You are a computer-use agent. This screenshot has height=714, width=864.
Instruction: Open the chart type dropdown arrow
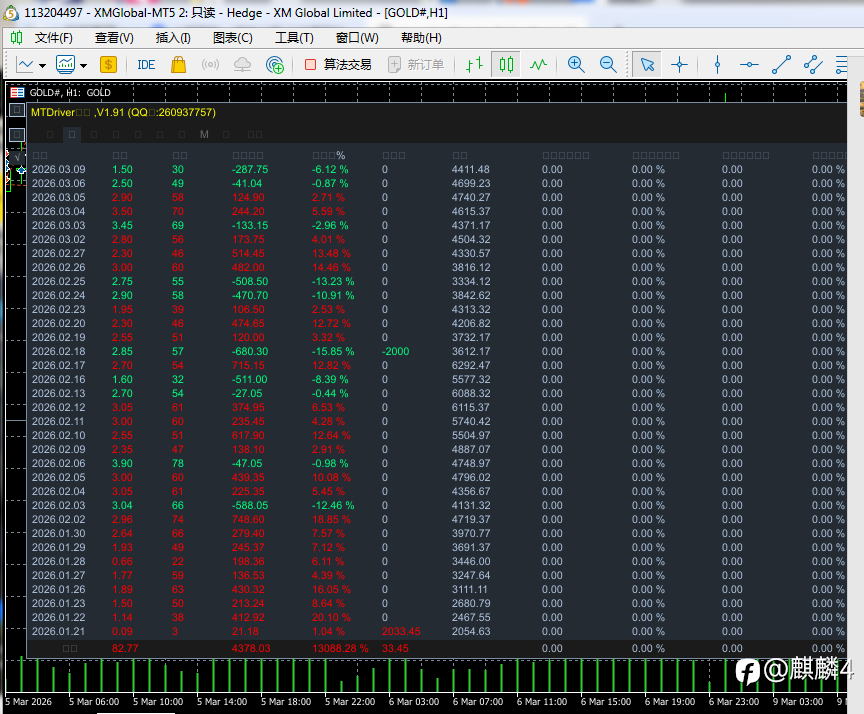[x=42, y=65]
